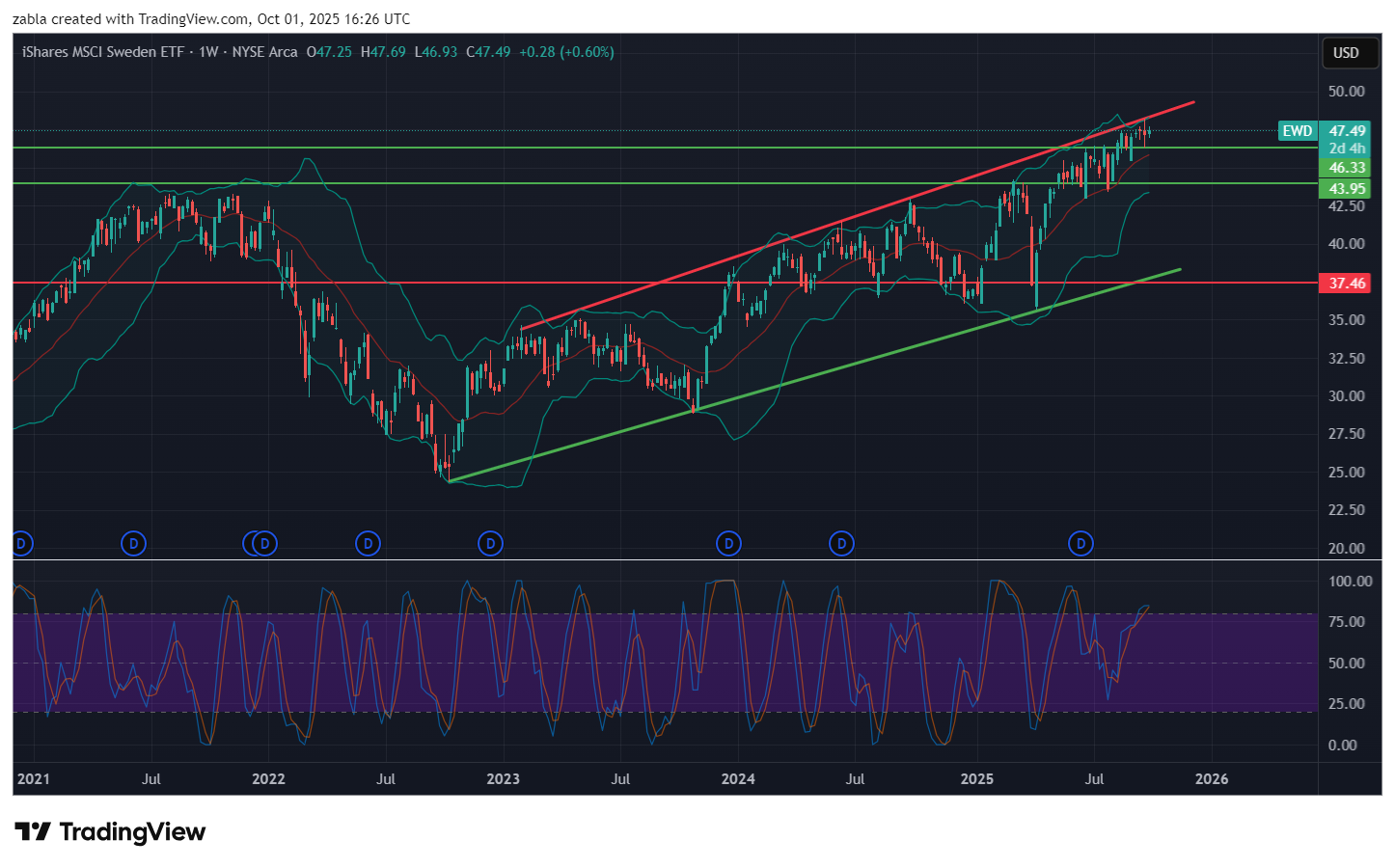This screenshot has height=868, width=1395.
Task: Select the dividend marker just before 2024
Action: (728, 544)
